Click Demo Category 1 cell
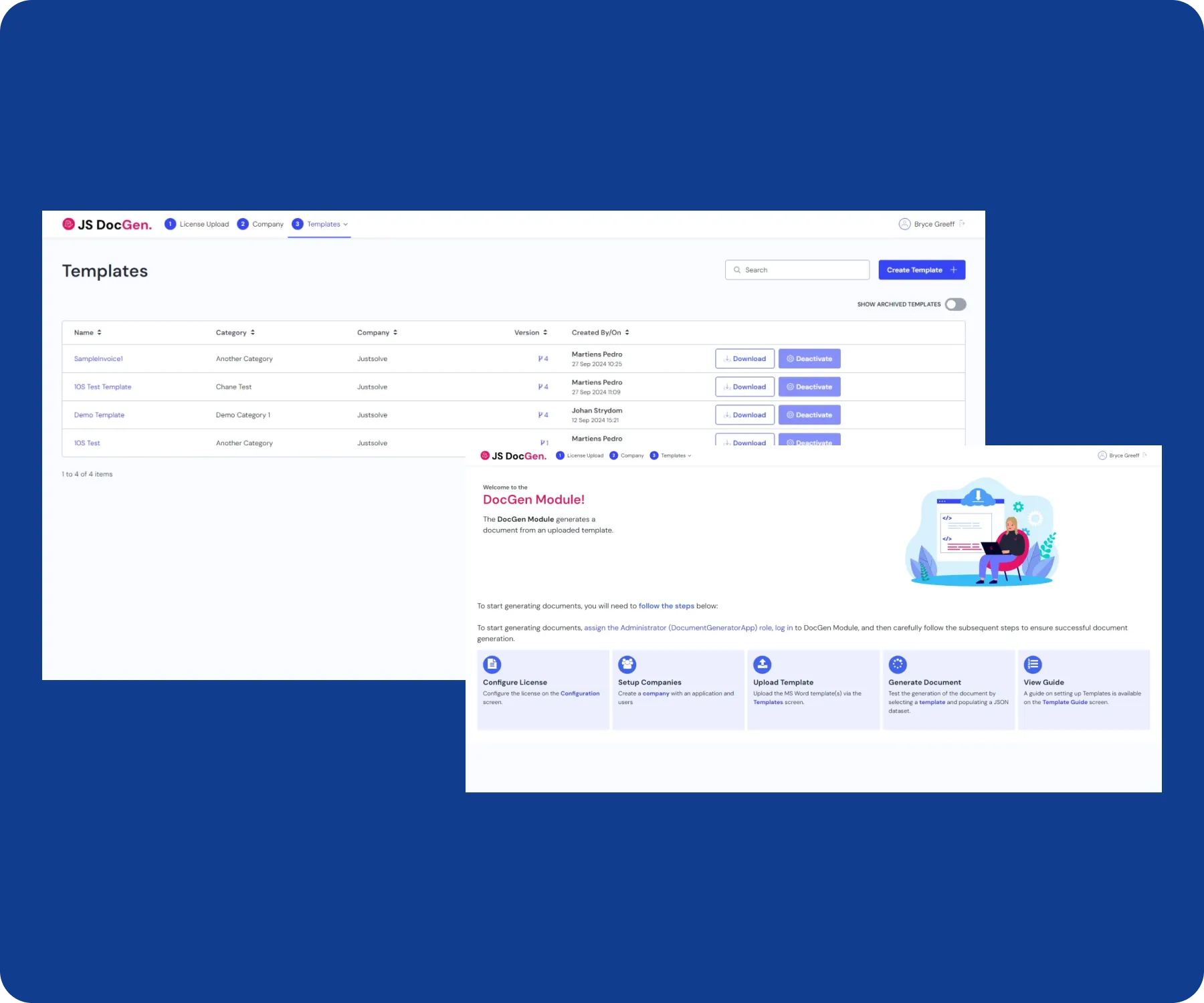Image resolution: width=1204 pixels, height=1003 pixels. (243, 415)
